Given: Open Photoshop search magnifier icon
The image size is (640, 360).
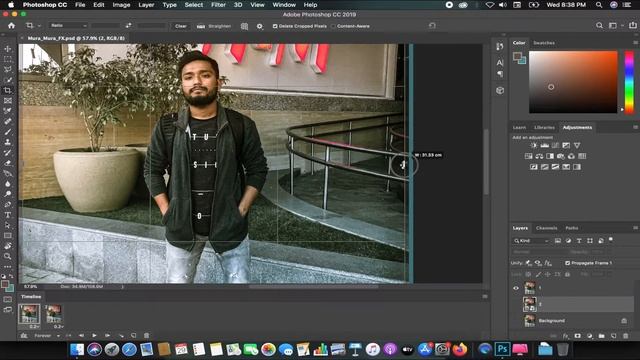Looking at the screenshot, I should (599, 26).
